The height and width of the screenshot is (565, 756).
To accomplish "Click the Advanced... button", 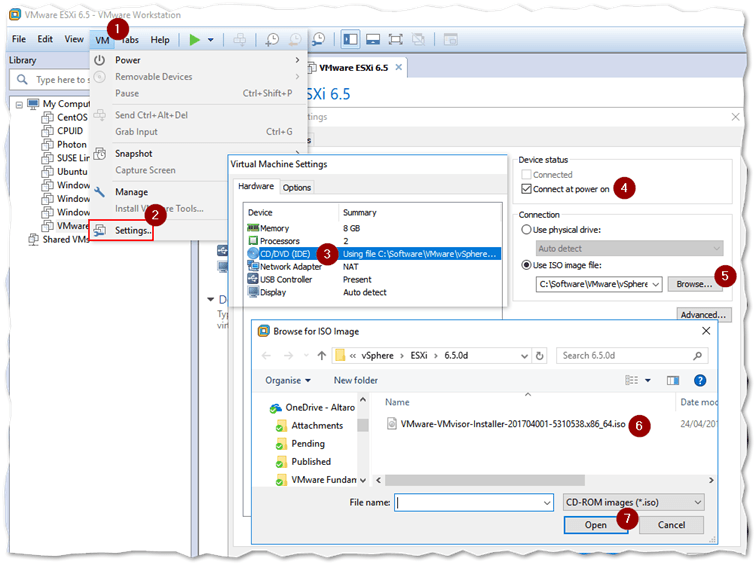I will point(704,315).
